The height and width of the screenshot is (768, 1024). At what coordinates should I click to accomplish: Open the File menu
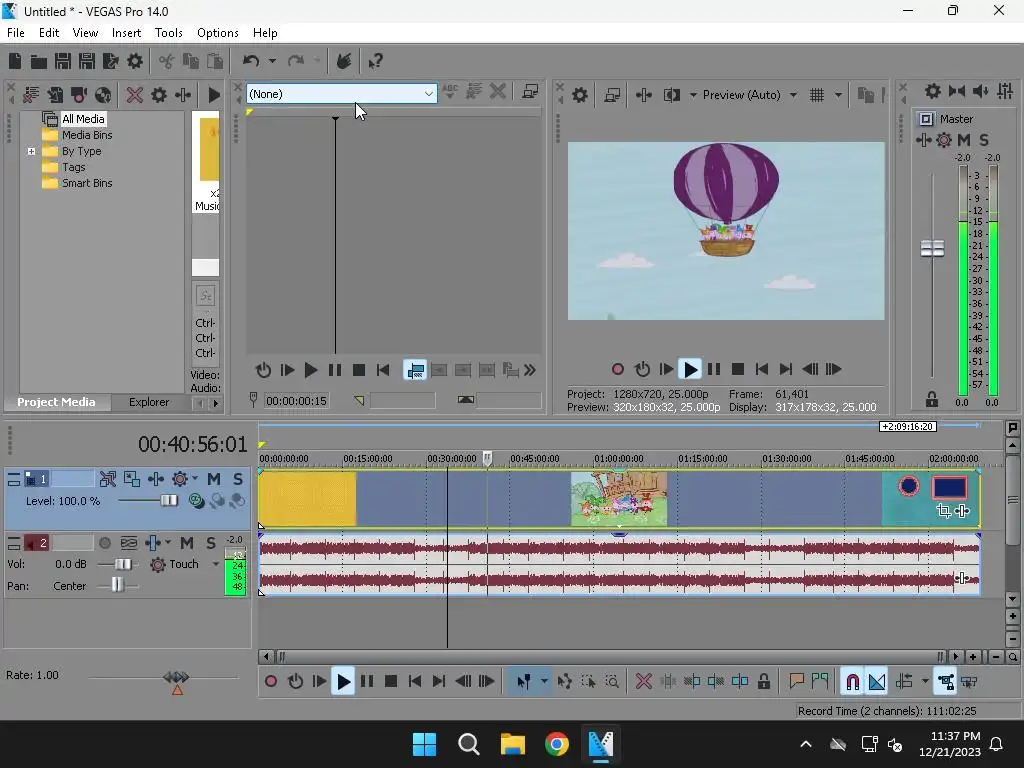click(x=16, y=33)
